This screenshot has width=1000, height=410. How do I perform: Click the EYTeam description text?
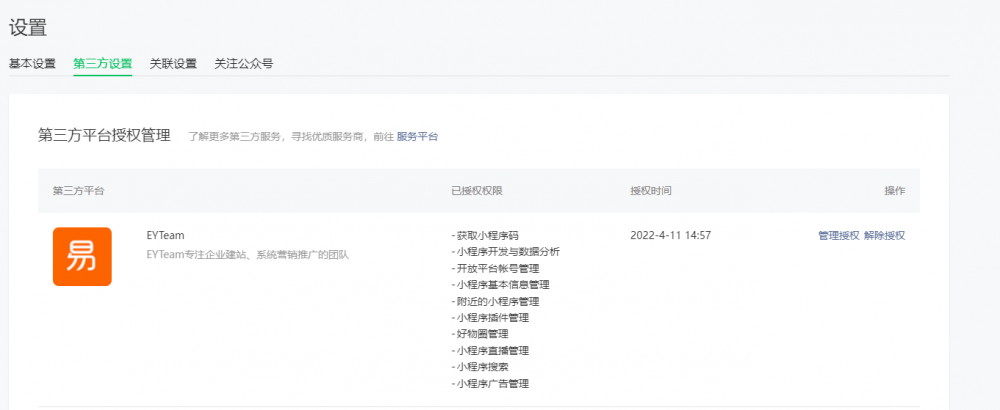click(247, 254)
